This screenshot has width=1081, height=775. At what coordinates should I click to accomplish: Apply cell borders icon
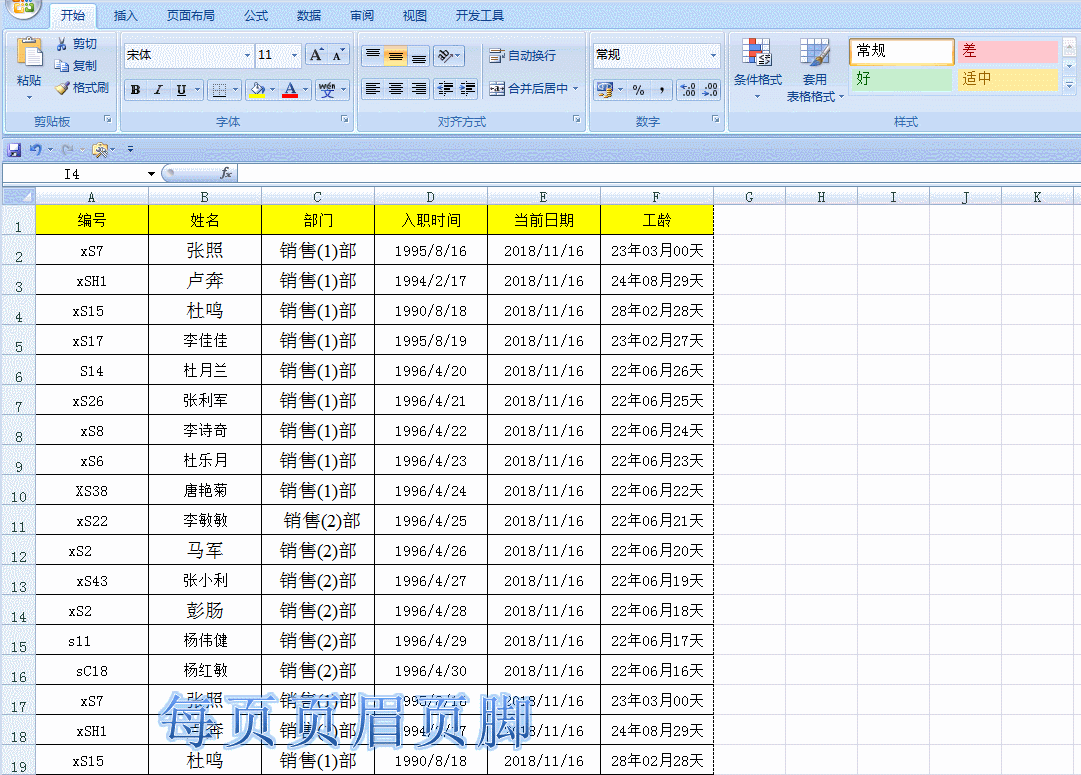tap(219, 90)
